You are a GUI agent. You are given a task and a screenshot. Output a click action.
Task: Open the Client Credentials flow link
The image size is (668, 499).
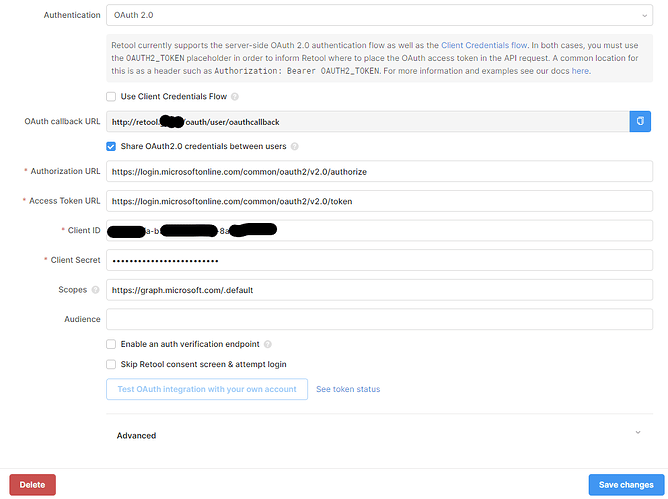click(484, 45)
